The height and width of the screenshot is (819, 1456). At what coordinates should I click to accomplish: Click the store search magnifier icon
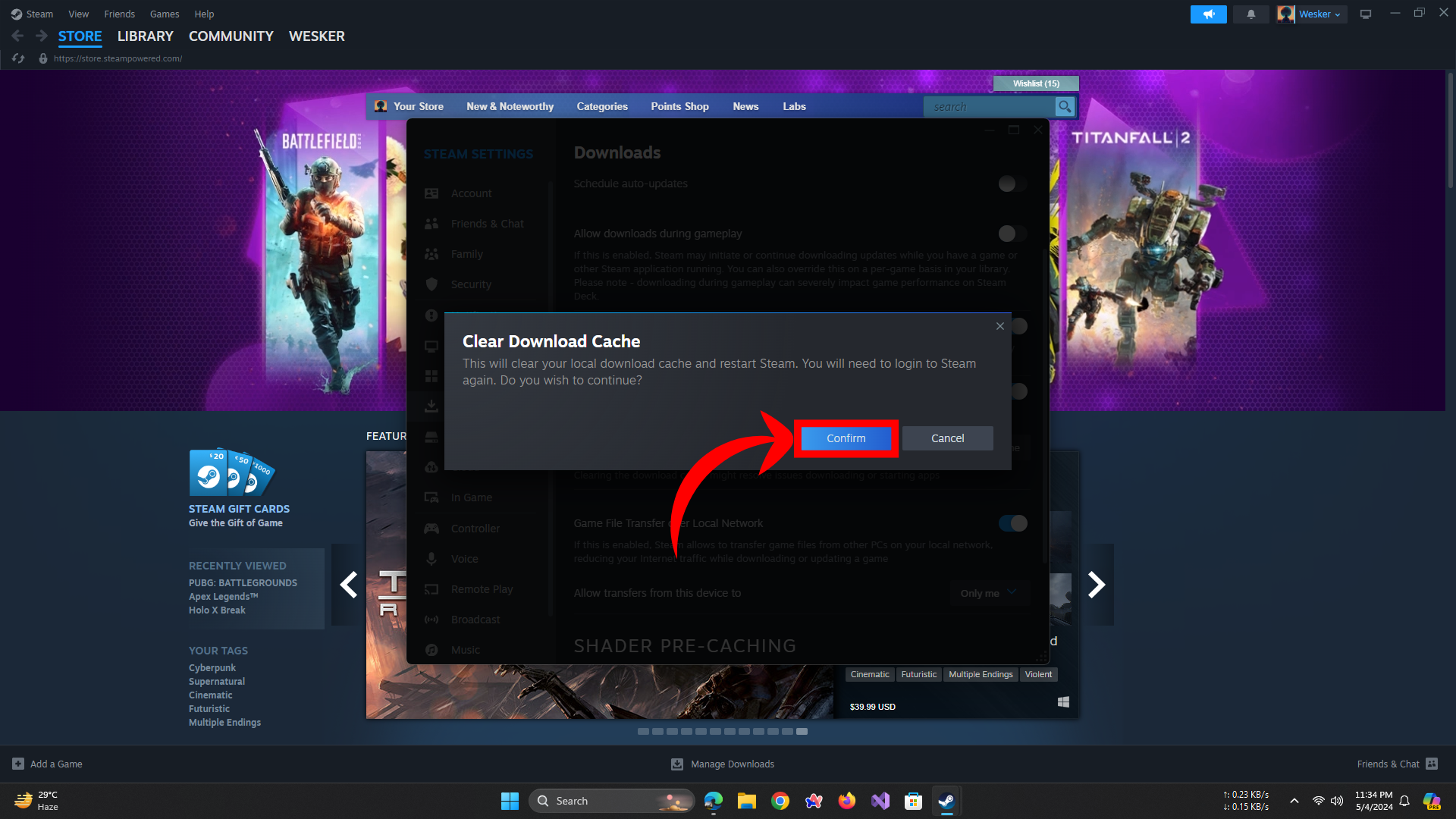(1065, 107)
